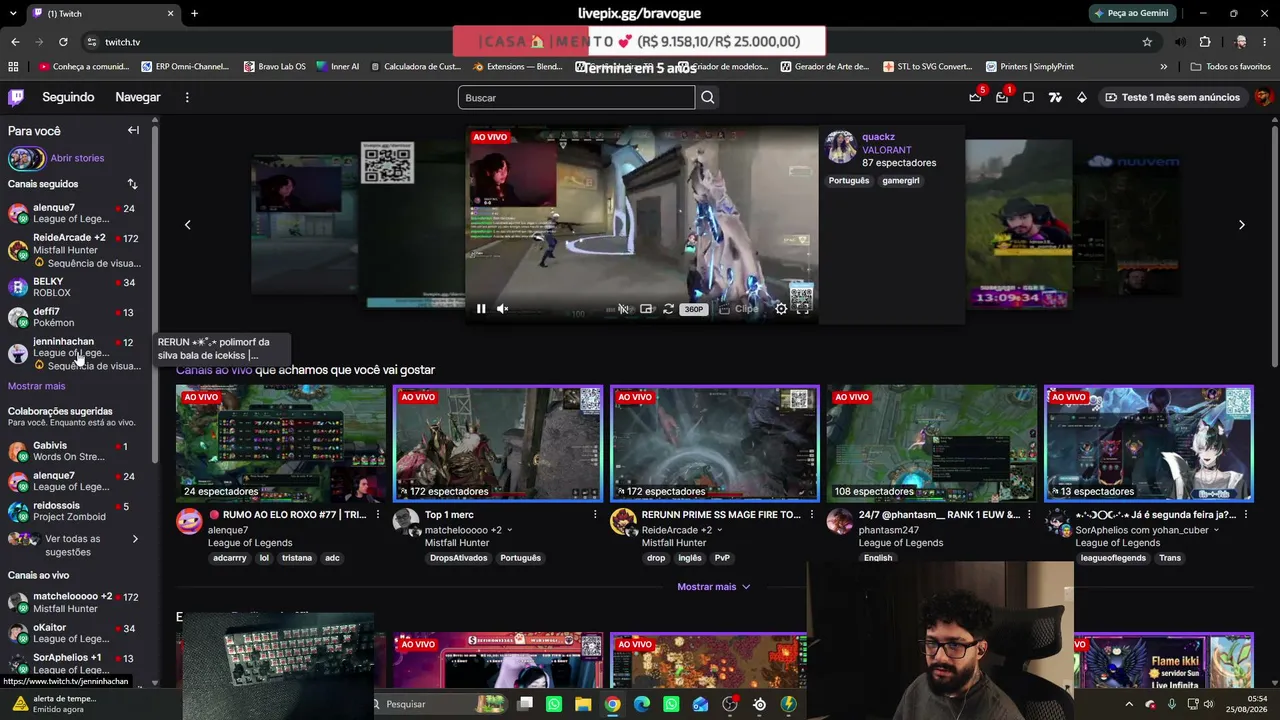
Task: Expand Ver todas as sugestões
Action: click(x=78, y=545)
